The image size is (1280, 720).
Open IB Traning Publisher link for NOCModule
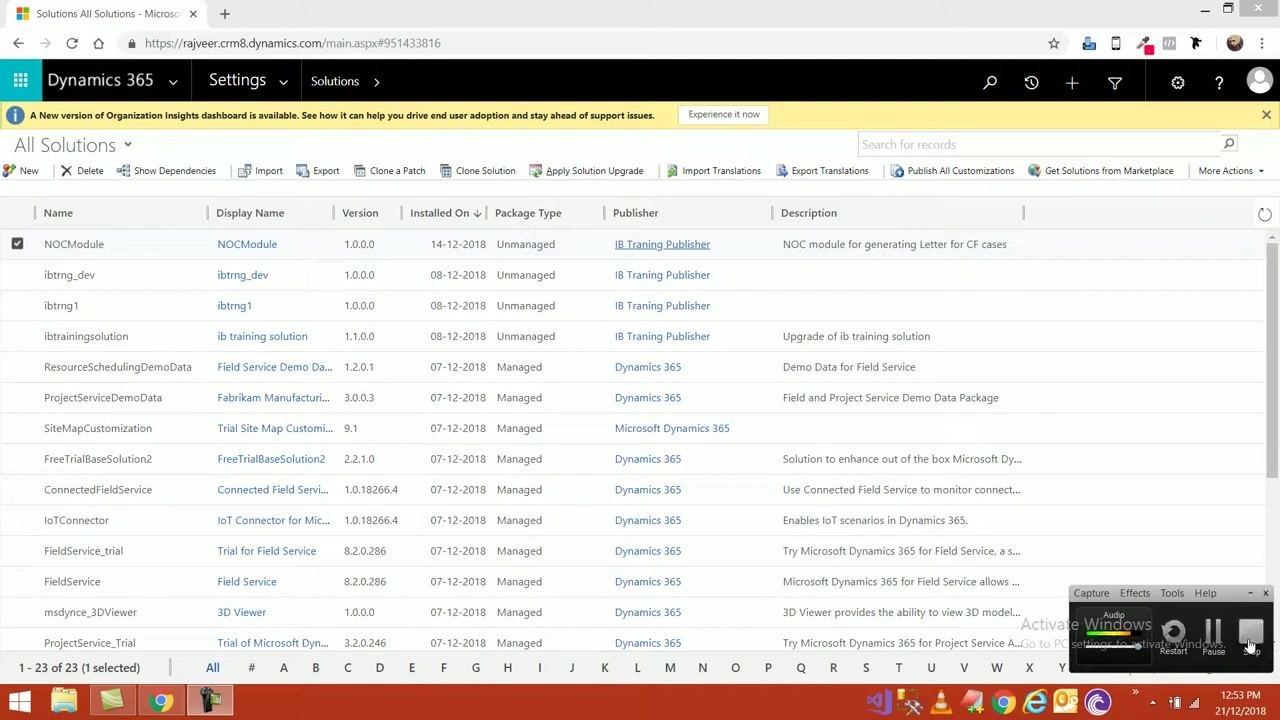(x=662, y=244)
